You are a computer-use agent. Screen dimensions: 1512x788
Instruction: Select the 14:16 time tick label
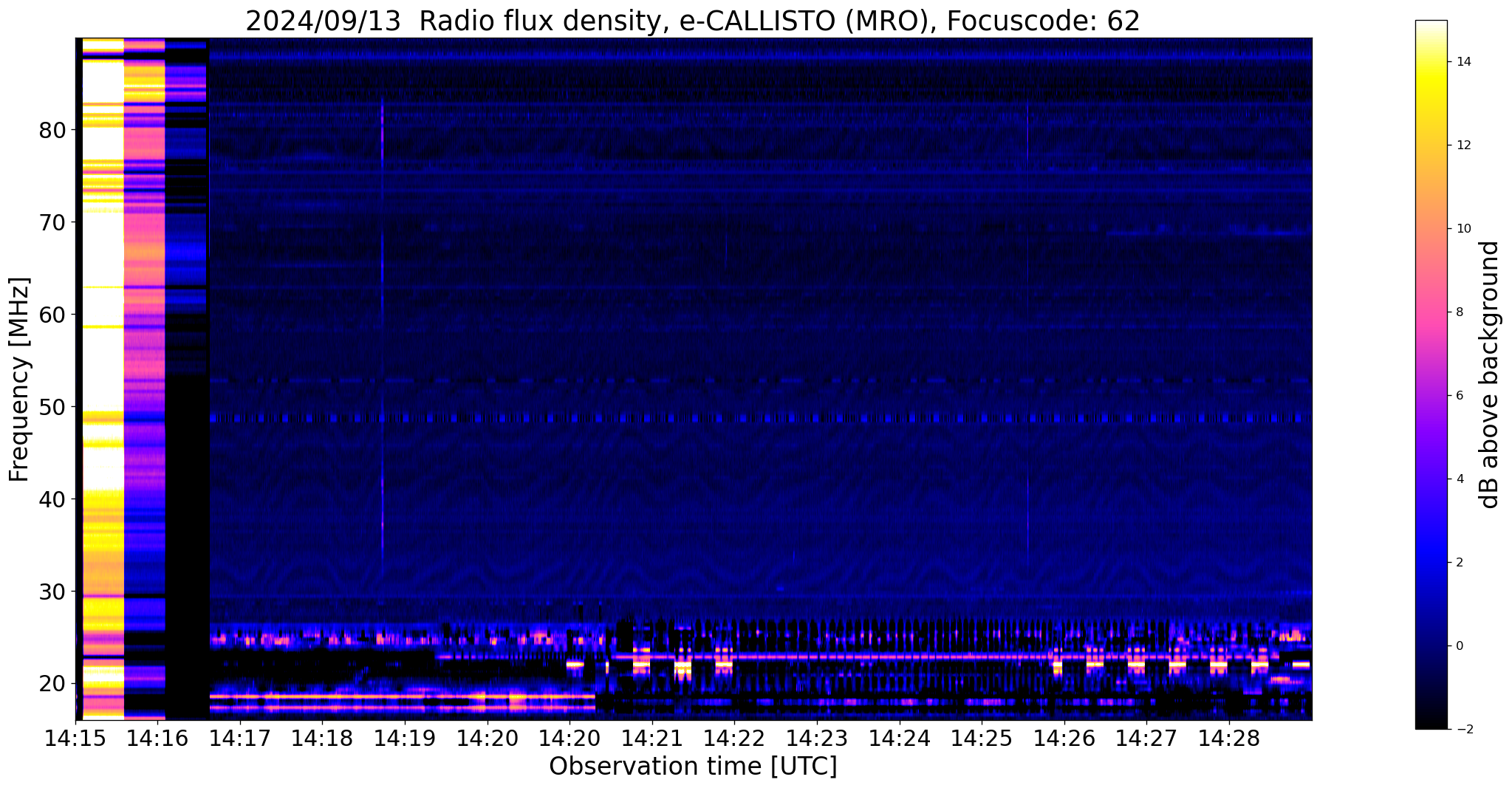157,739
